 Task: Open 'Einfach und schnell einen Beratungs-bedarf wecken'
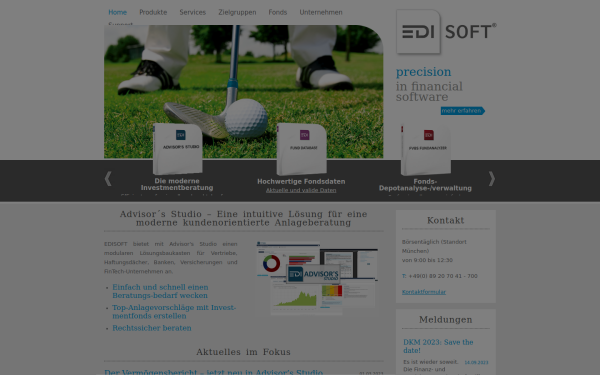[x=160, y=291]
